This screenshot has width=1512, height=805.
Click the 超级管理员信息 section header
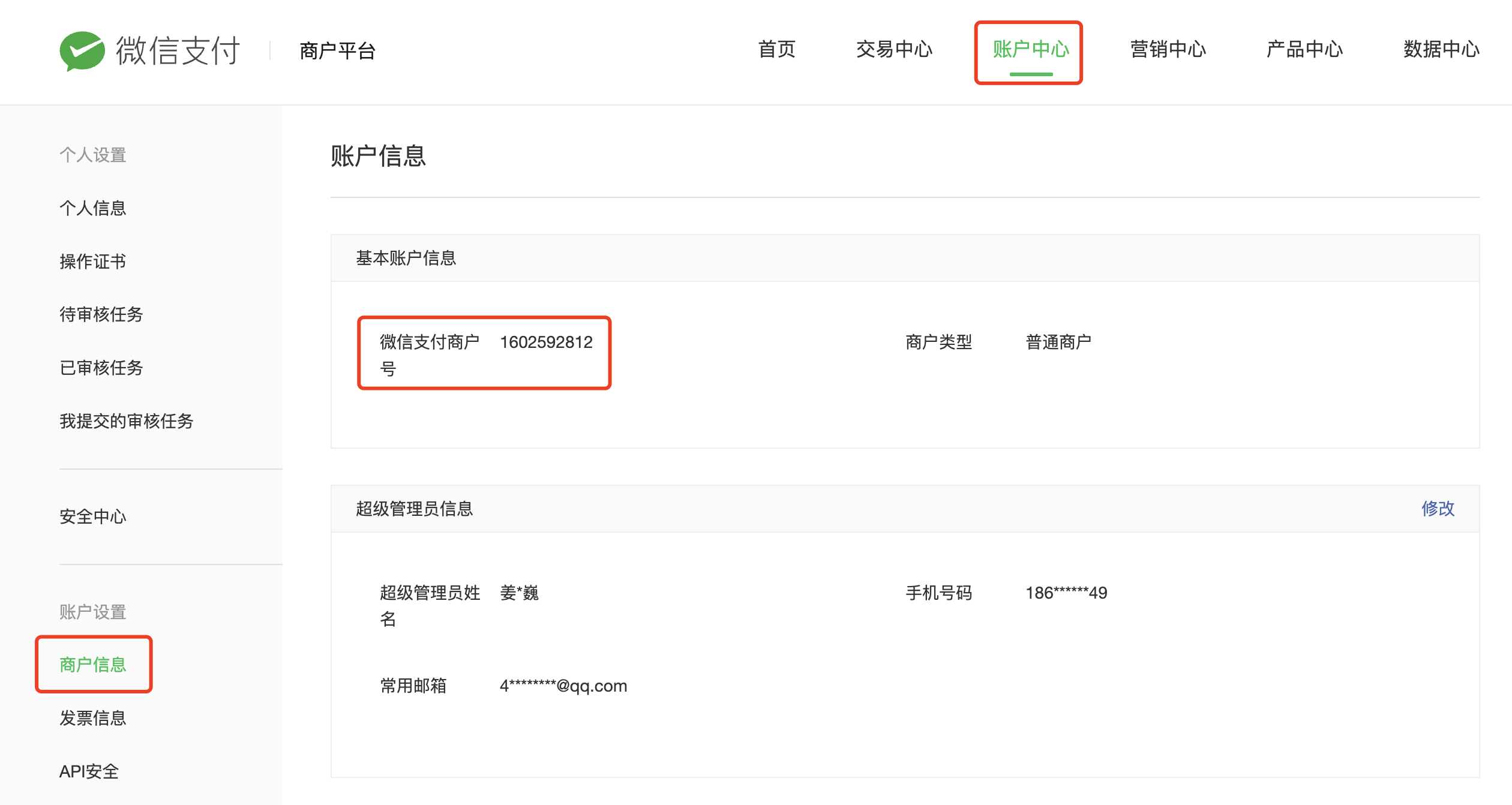pos(415,509)
